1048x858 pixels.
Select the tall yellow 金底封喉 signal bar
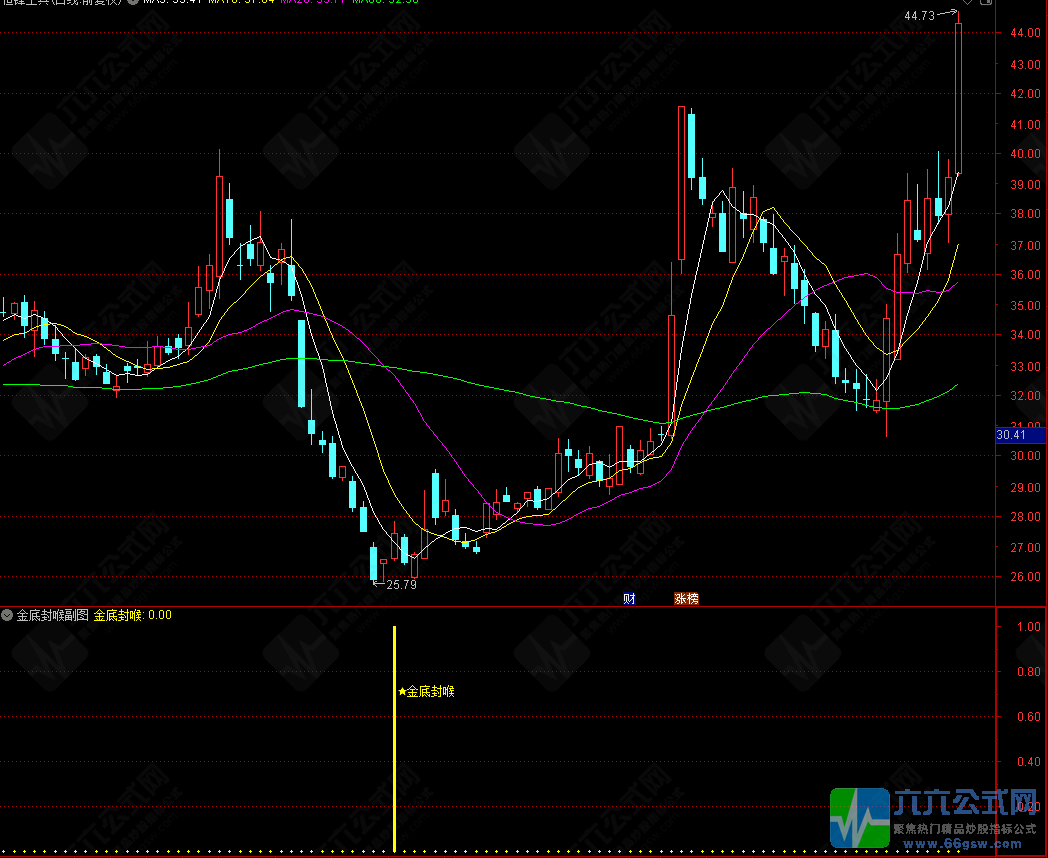click(x=394, y=739)
